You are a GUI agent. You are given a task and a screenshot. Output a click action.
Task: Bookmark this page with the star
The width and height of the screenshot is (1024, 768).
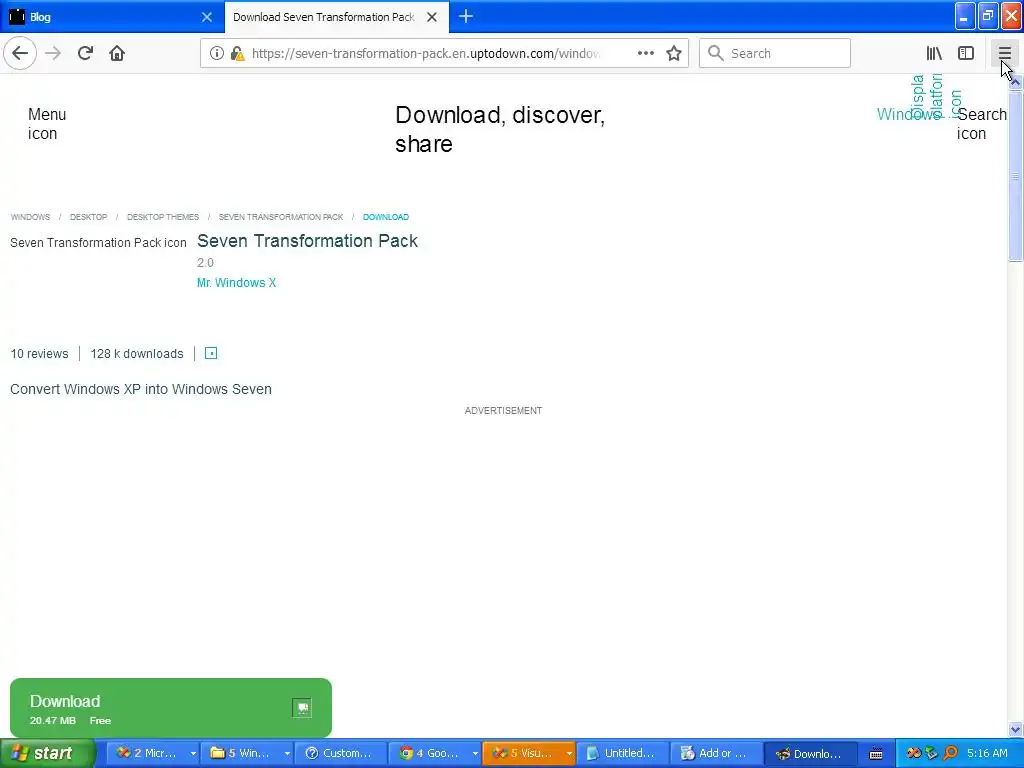pyautogui.click(x=674, y=53)
